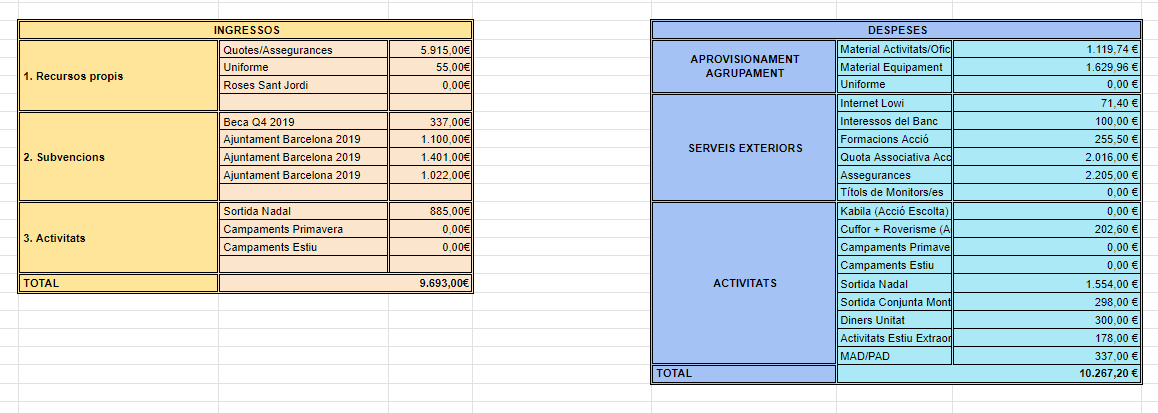
Task: Click the Formacions Acció cell
Action: pos(895,139)
